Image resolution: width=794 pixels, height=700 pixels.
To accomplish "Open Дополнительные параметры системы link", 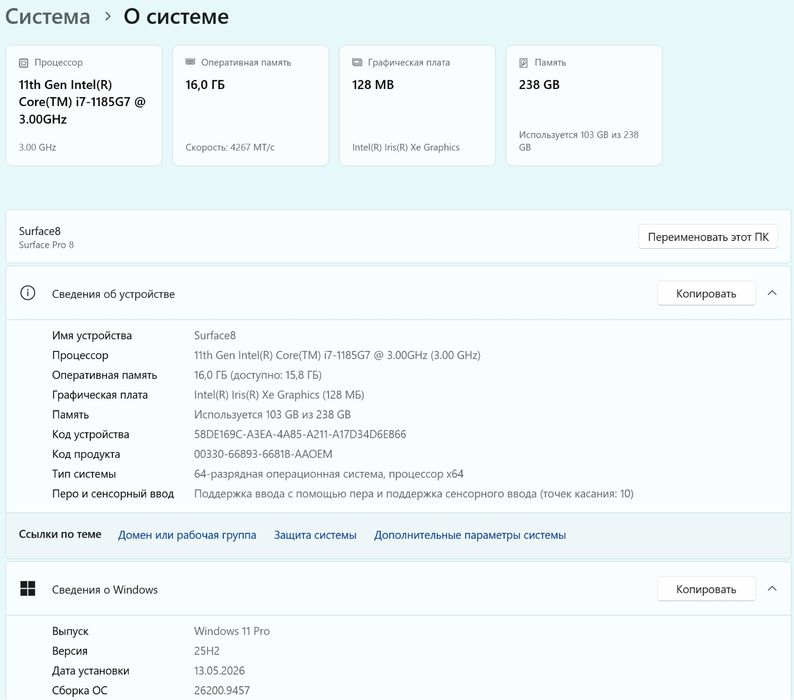I will point(470,535).
